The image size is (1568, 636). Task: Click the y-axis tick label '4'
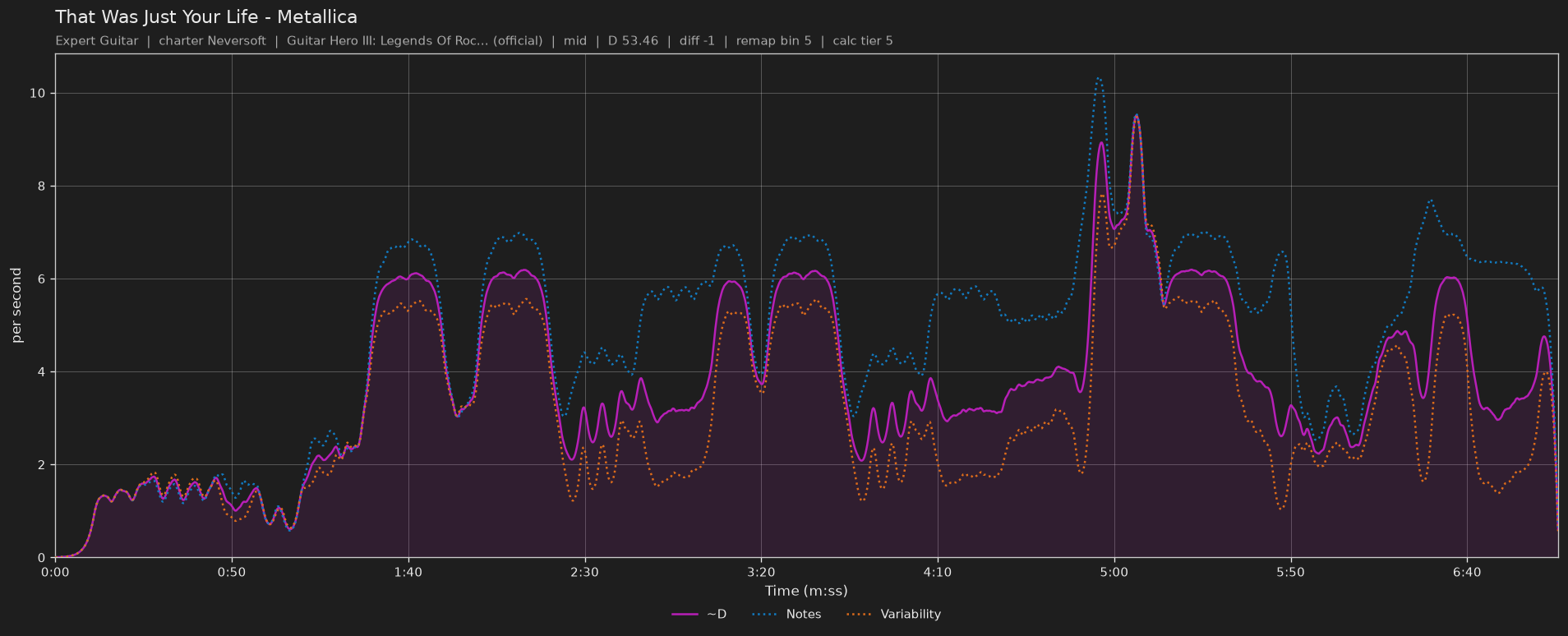coord(41,372)
